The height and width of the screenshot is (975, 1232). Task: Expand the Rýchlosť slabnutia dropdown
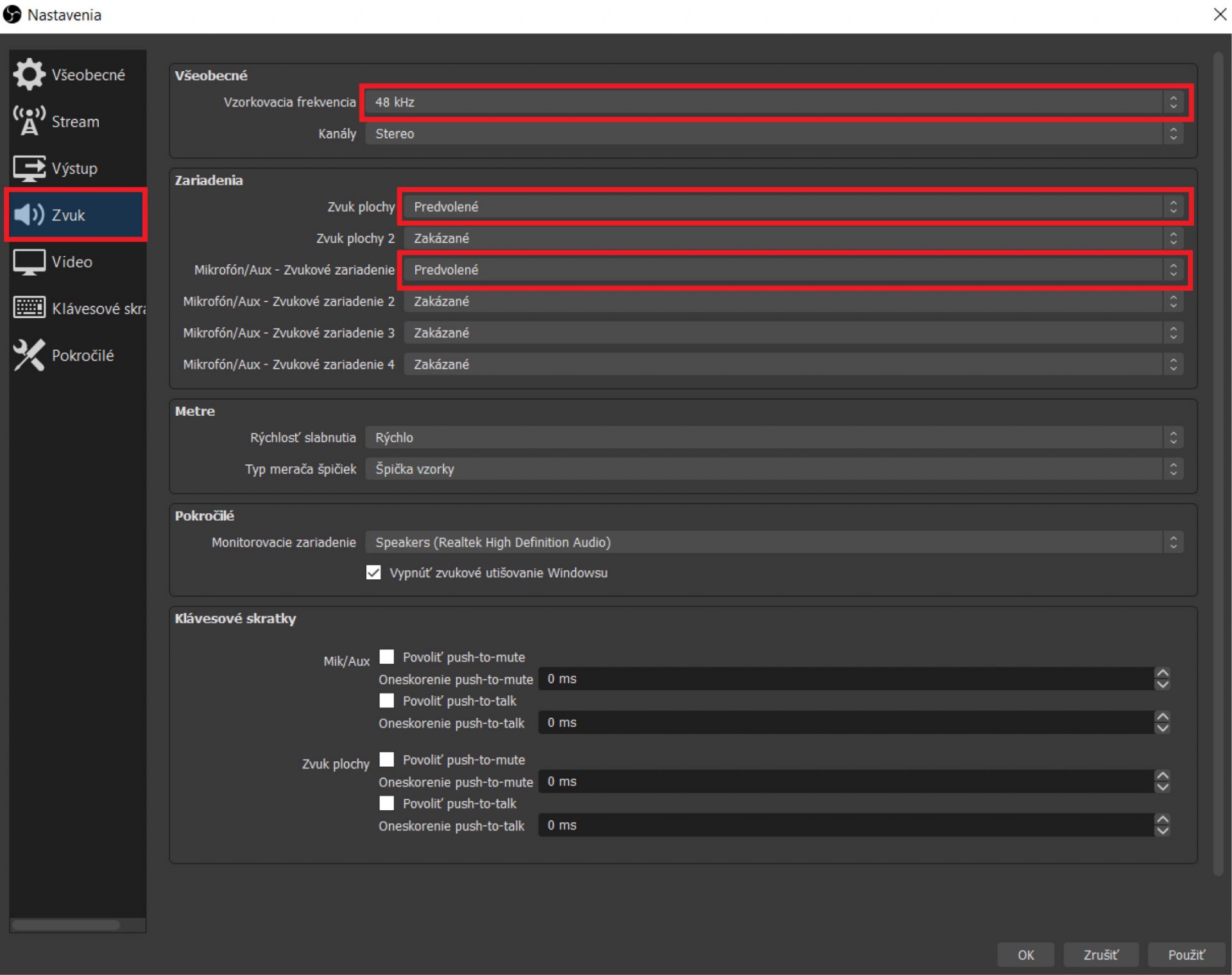[x=774, y=437]
